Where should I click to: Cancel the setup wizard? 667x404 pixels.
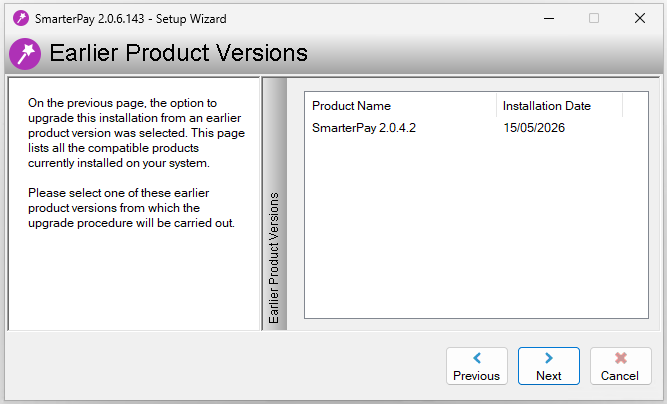[620, 366]
